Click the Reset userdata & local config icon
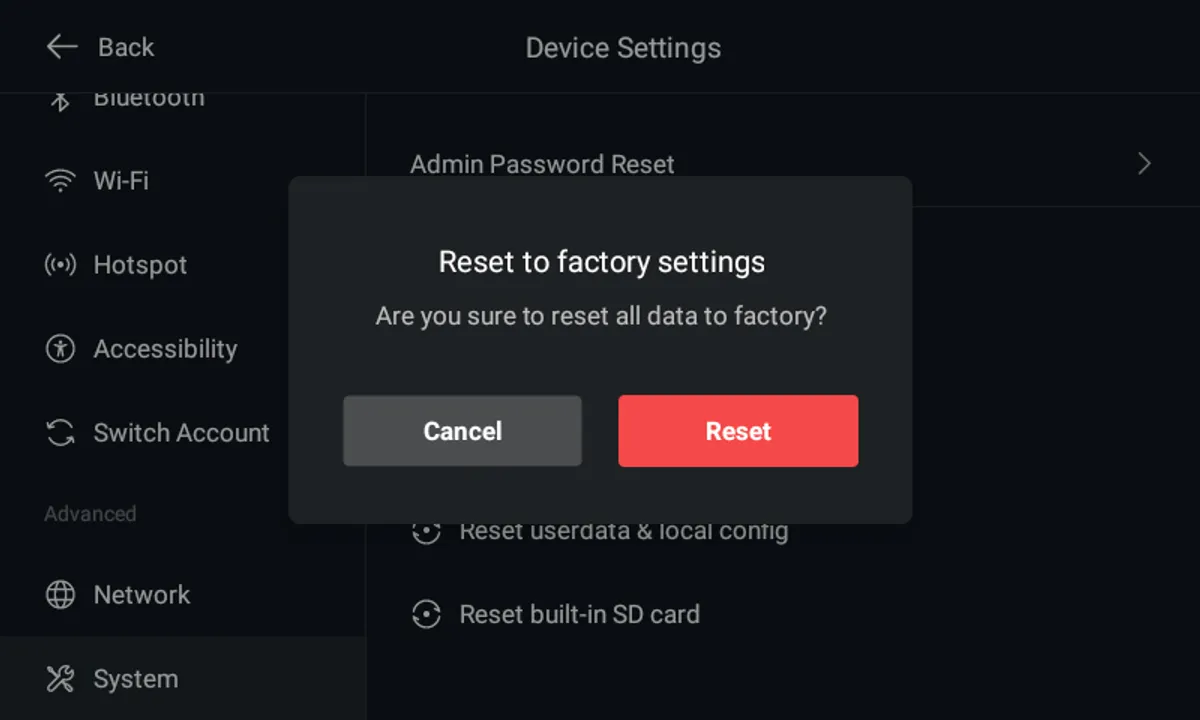Viewport: 1200px width, 720px height. click(427, 532)
